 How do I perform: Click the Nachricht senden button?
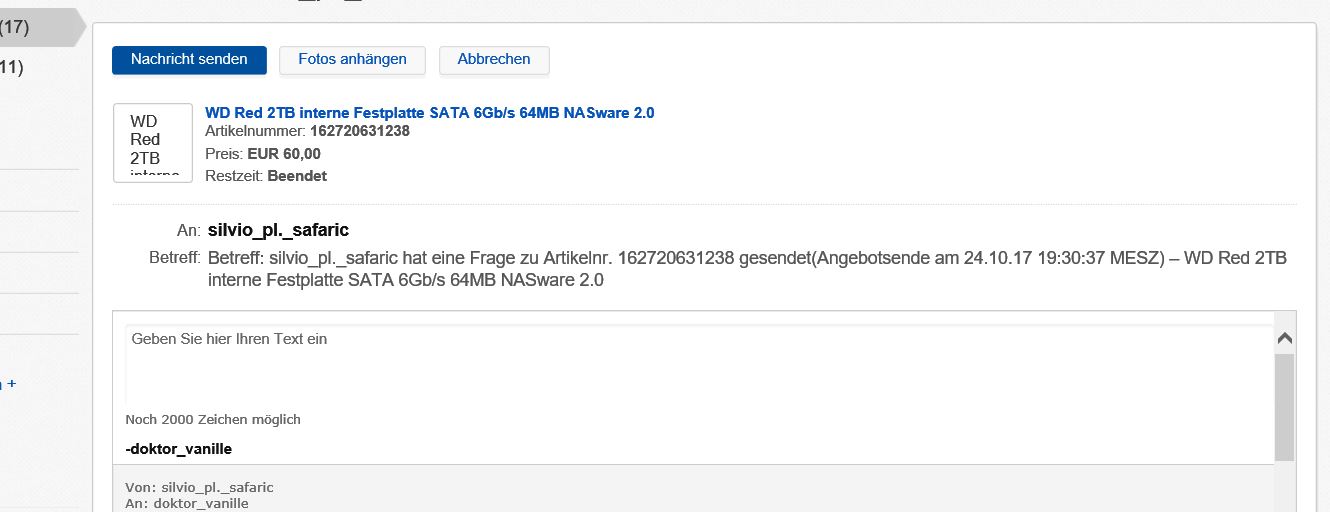point(189,60)
